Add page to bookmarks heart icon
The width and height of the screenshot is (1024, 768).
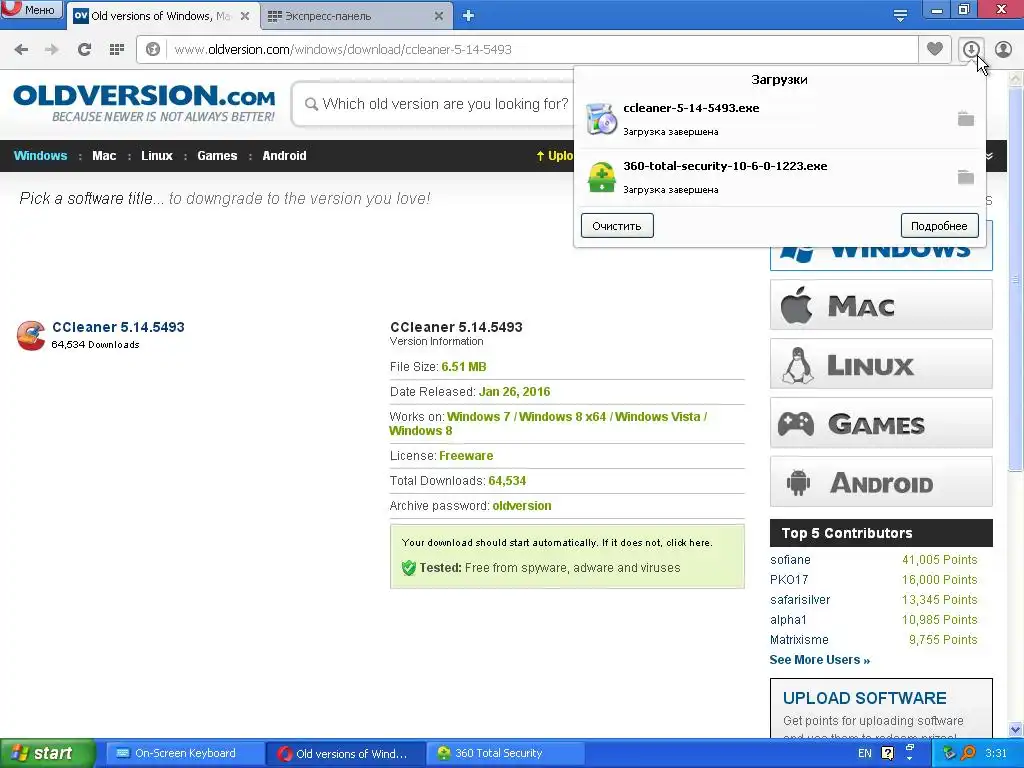tap(935, 49)
